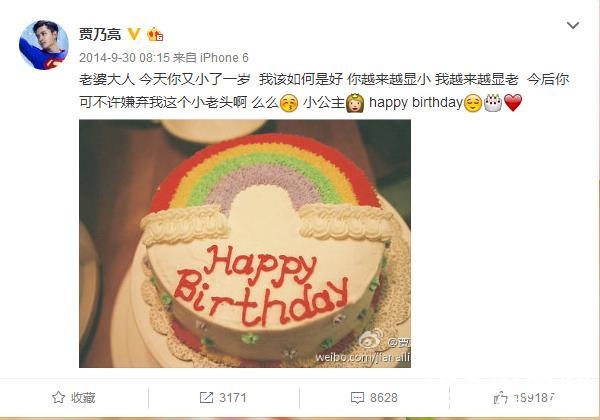Open comments count 8628
The height and width of the screenshot is (420, 600).
click(384, 398)
